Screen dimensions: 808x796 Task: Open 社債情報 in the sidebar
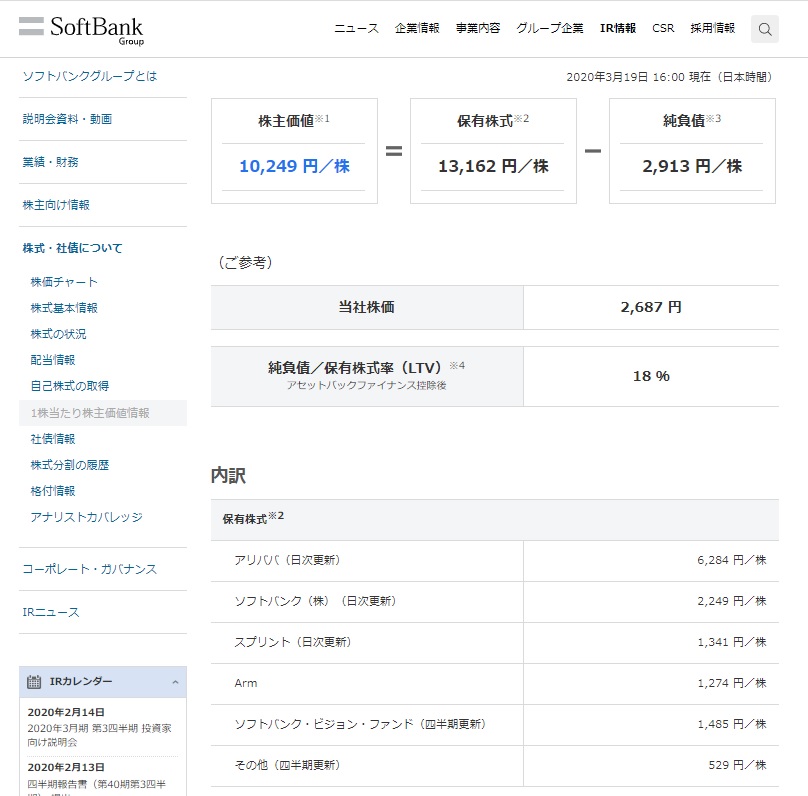coord(53,439)
